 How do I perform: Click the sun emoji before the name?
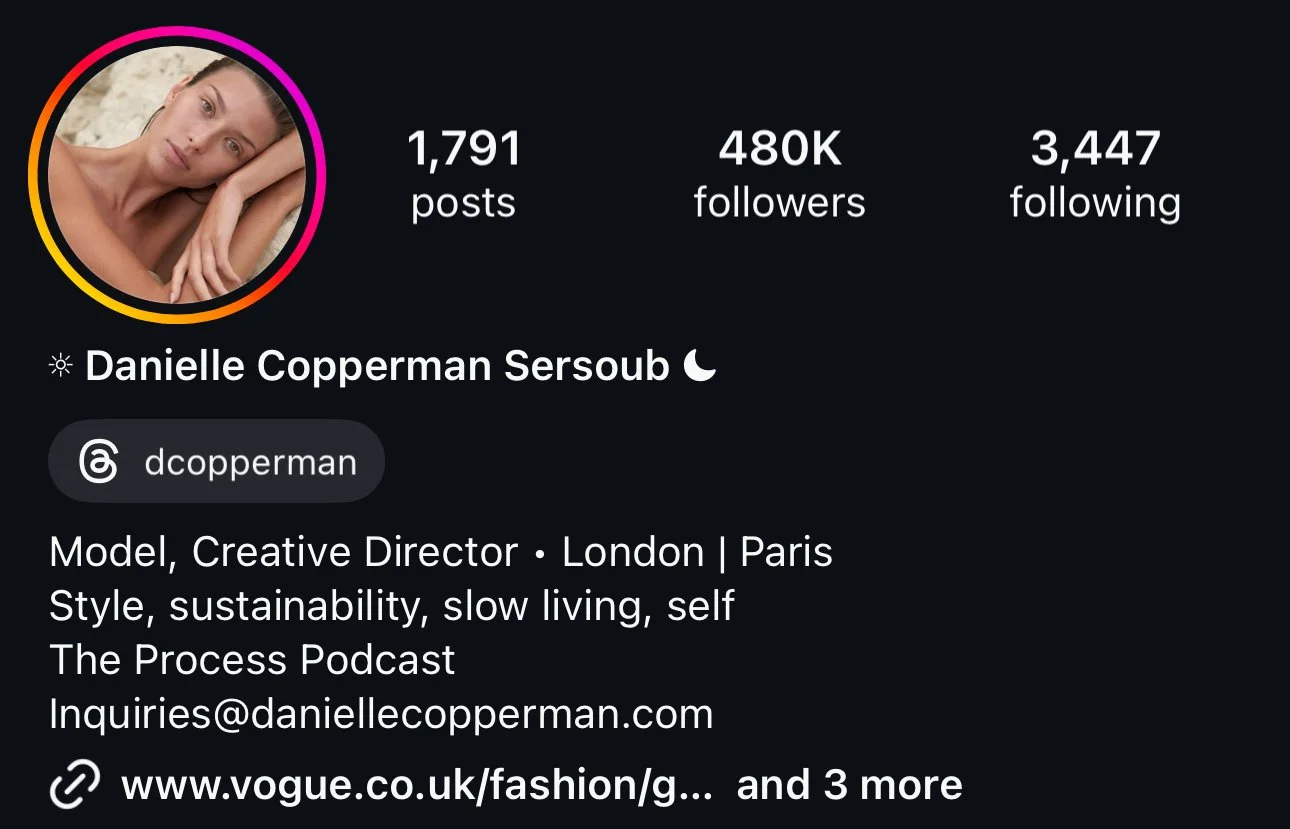61,367
